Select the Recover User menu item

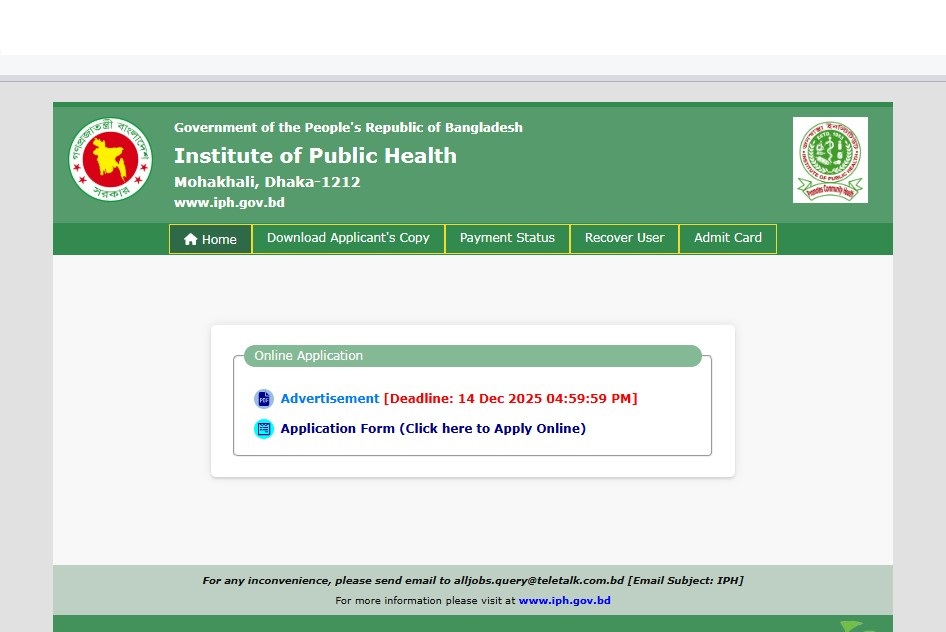[x=624, y=238]
